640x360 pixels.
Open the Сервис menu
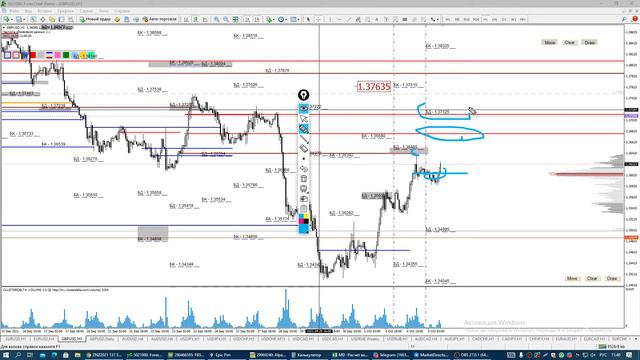tap(86, 11)
